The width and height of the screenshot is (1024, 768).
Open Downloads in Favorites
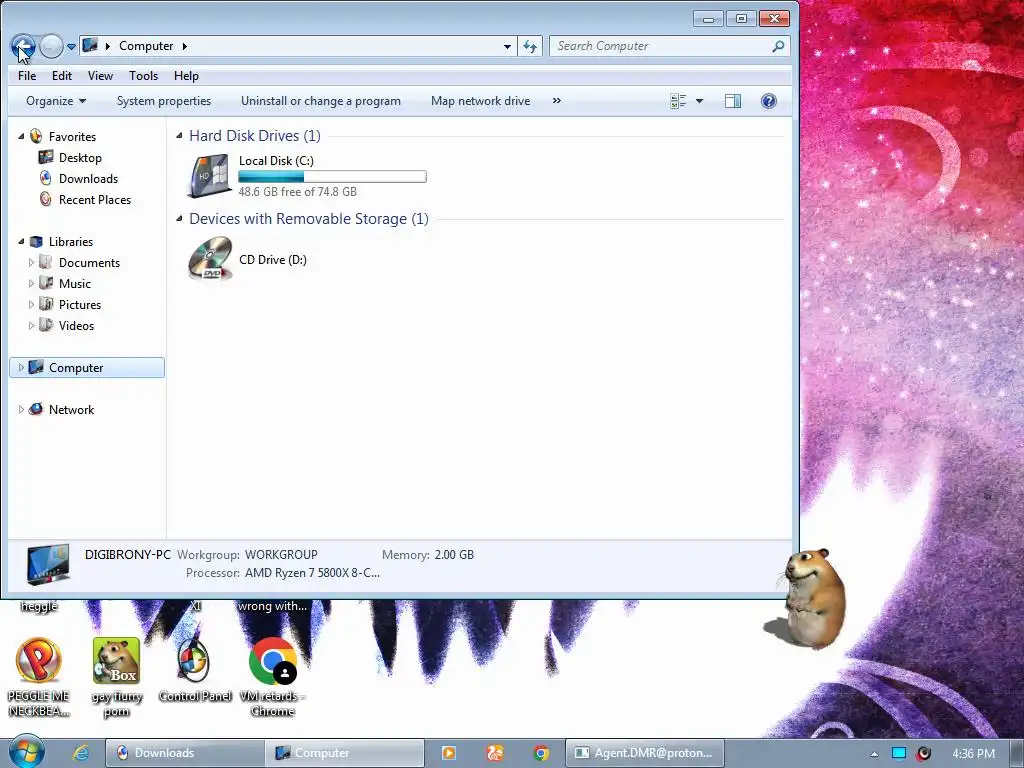pyautogui.click(x=88, y=178)
